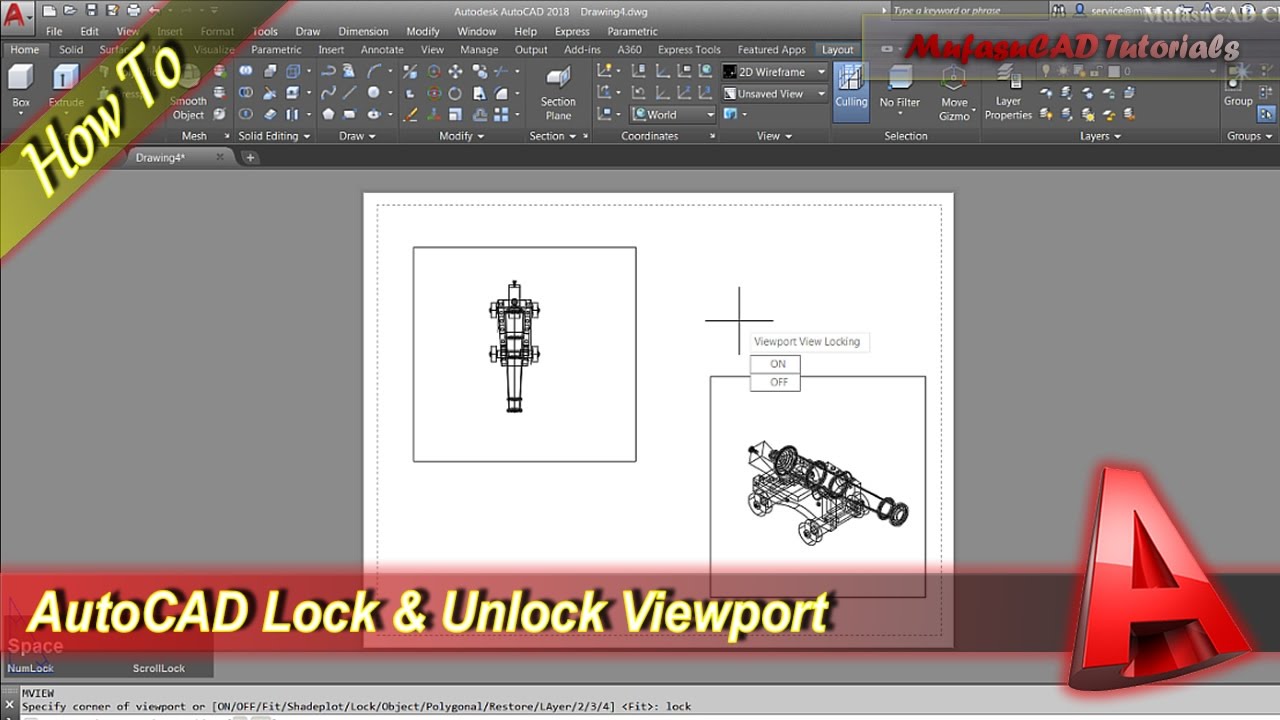Click the Move Gizmo icon
This screenshot has width=1280, height=720.
pyautogui.click(x=954, y=93)
